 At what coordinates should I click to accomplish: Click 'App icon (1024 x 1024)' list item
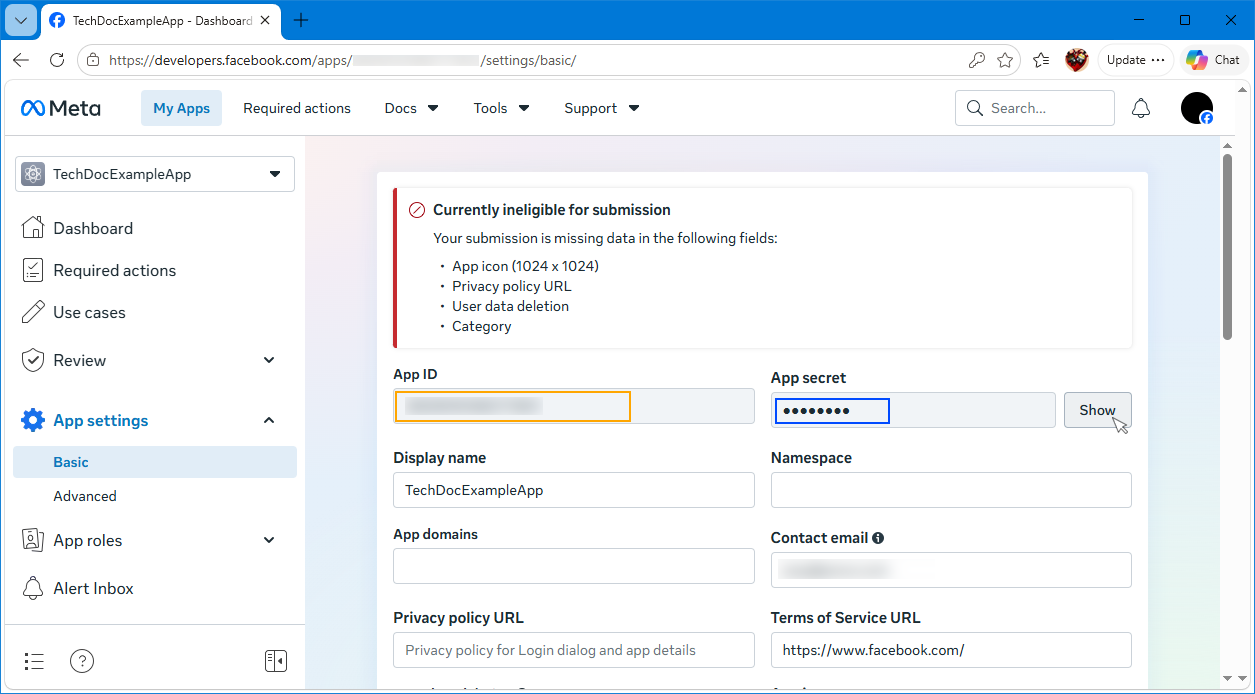(x=525, y=266)
